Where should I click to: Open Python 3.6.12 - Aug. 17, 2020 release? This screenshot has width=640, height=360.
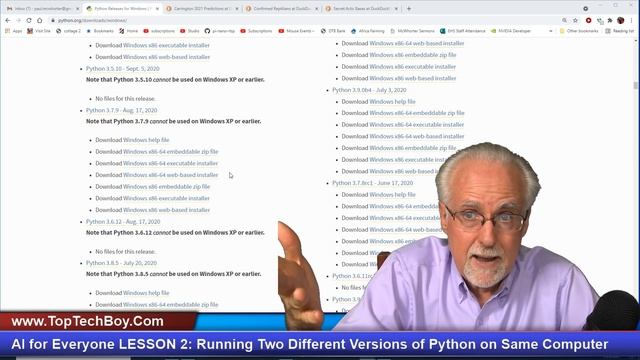(x=123, y=222)
